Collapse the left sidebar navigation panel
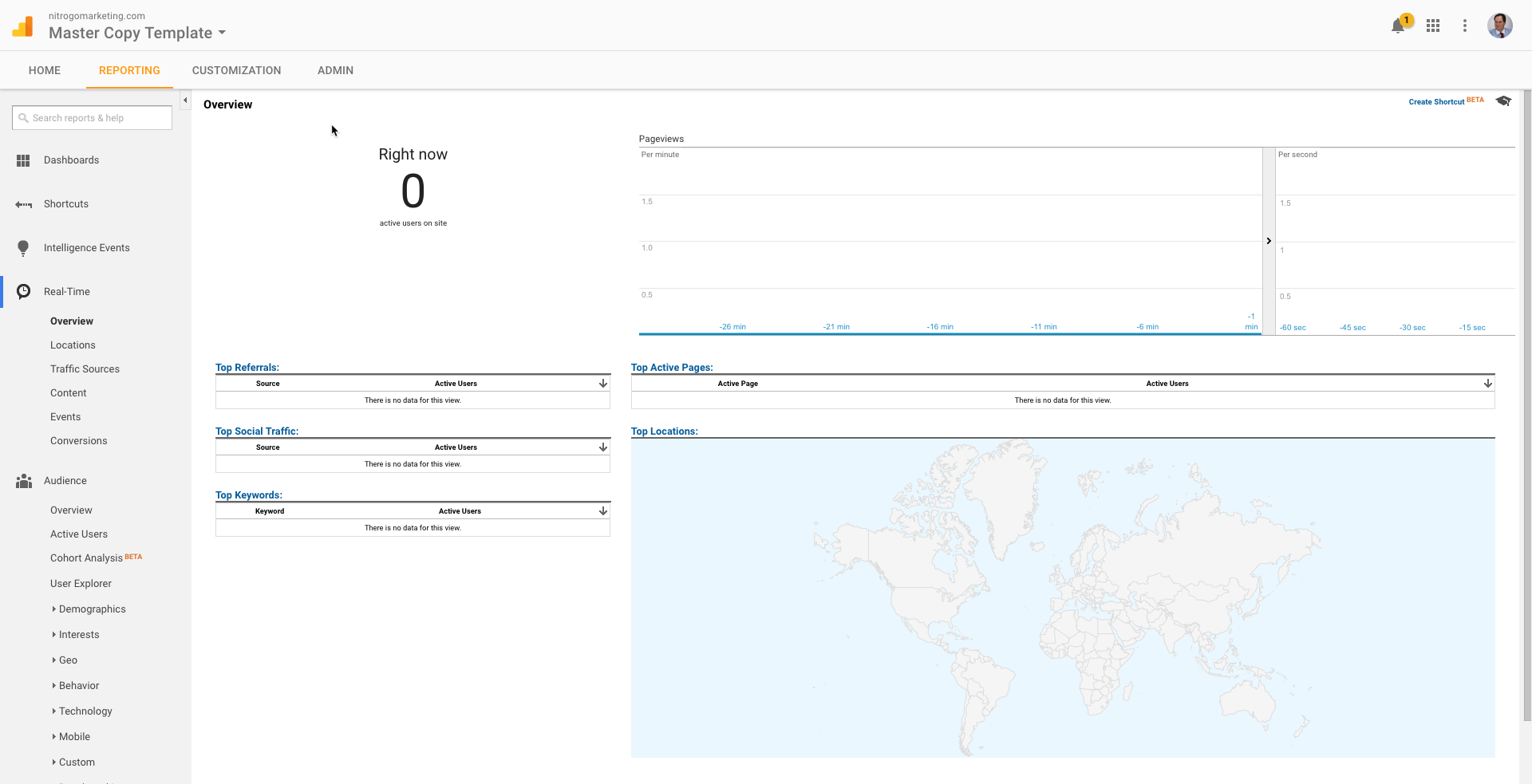This screenshot has height=784, width=1532. [x=185, y=100]
